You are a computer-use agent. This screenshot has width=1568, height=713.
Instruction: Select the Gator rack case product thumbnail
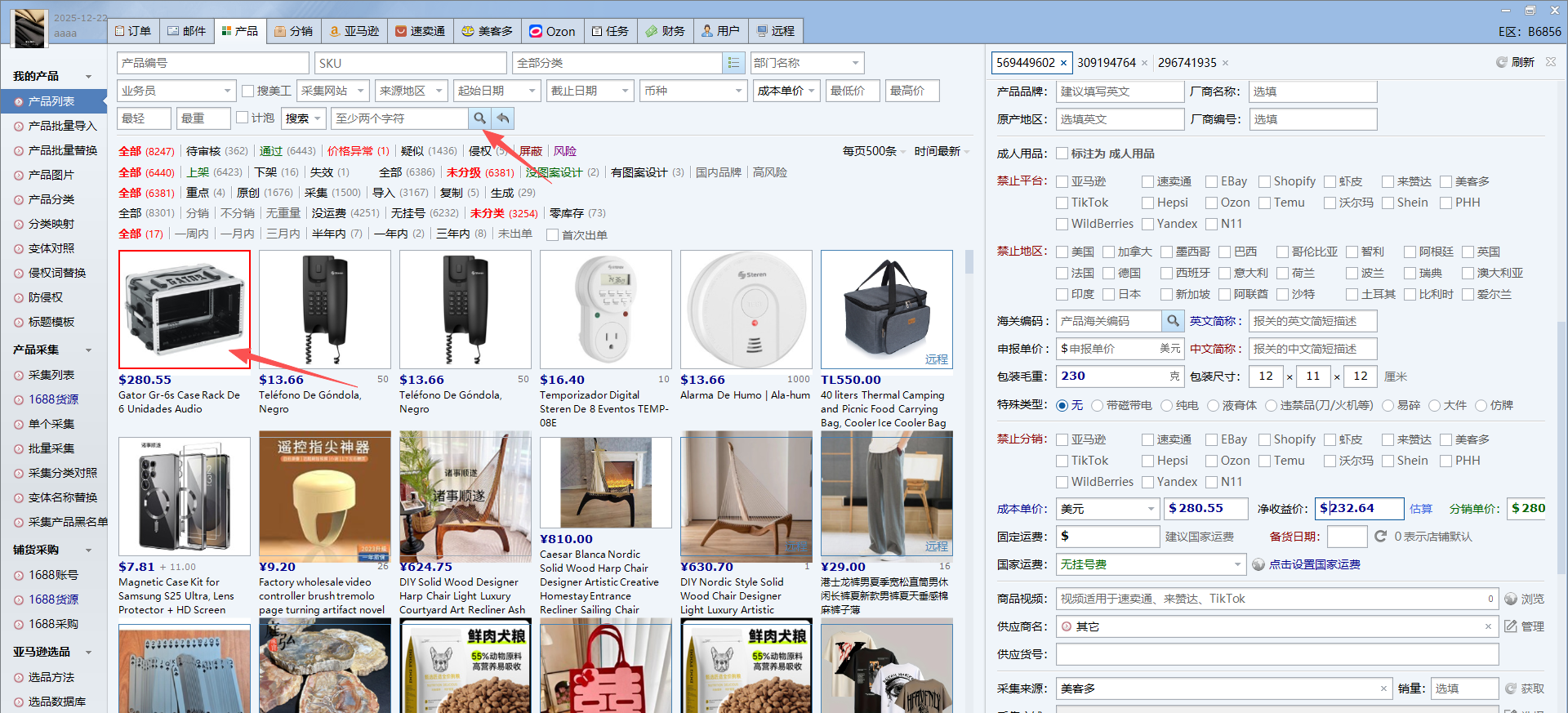pyautogui.click(x=185, y=310)
